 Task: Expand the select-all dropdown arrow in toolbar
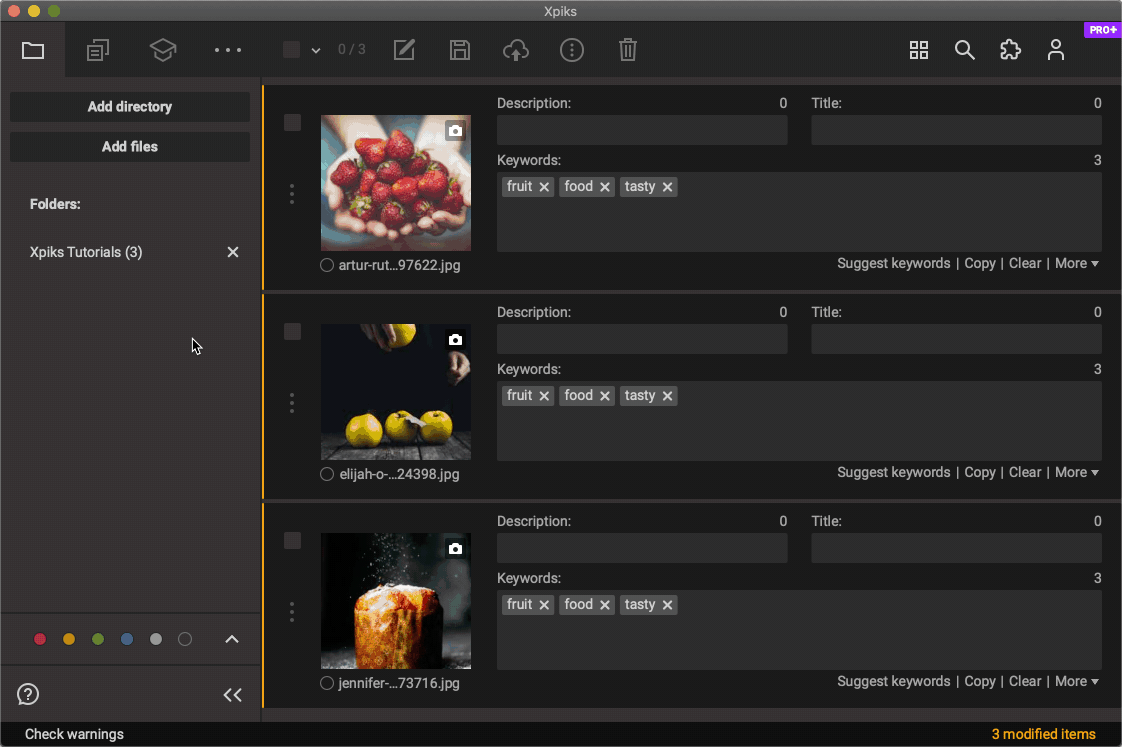[316, 50]
